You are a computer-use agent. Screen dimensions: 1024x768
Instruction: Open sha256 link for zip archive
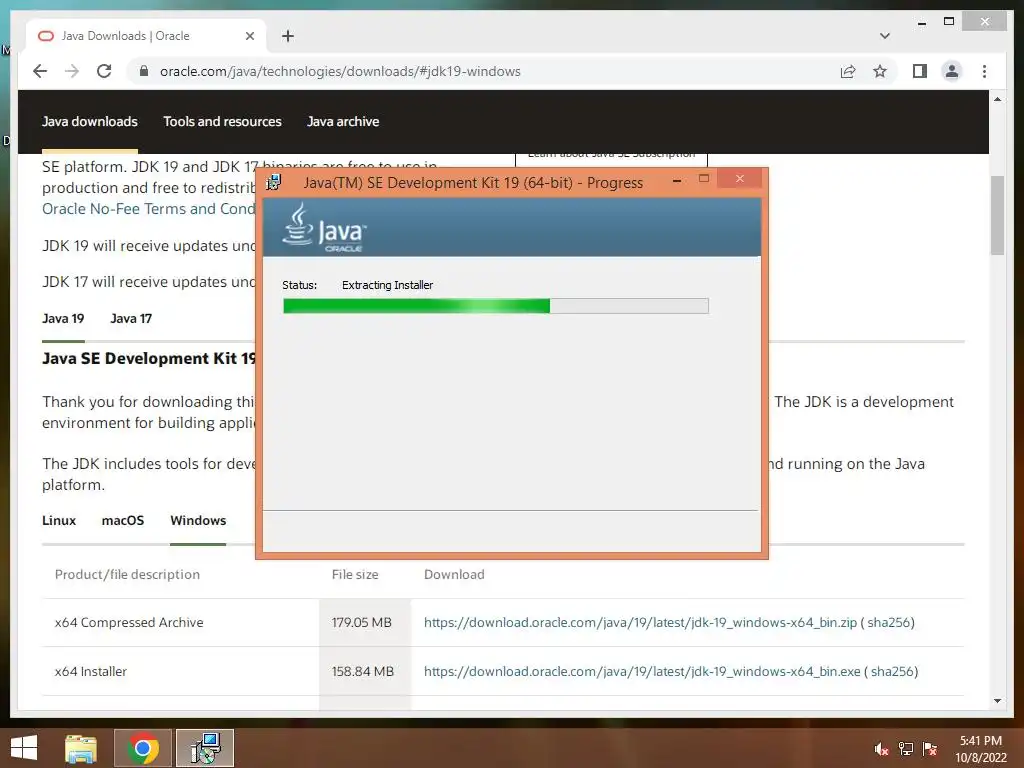coord(888,622)
